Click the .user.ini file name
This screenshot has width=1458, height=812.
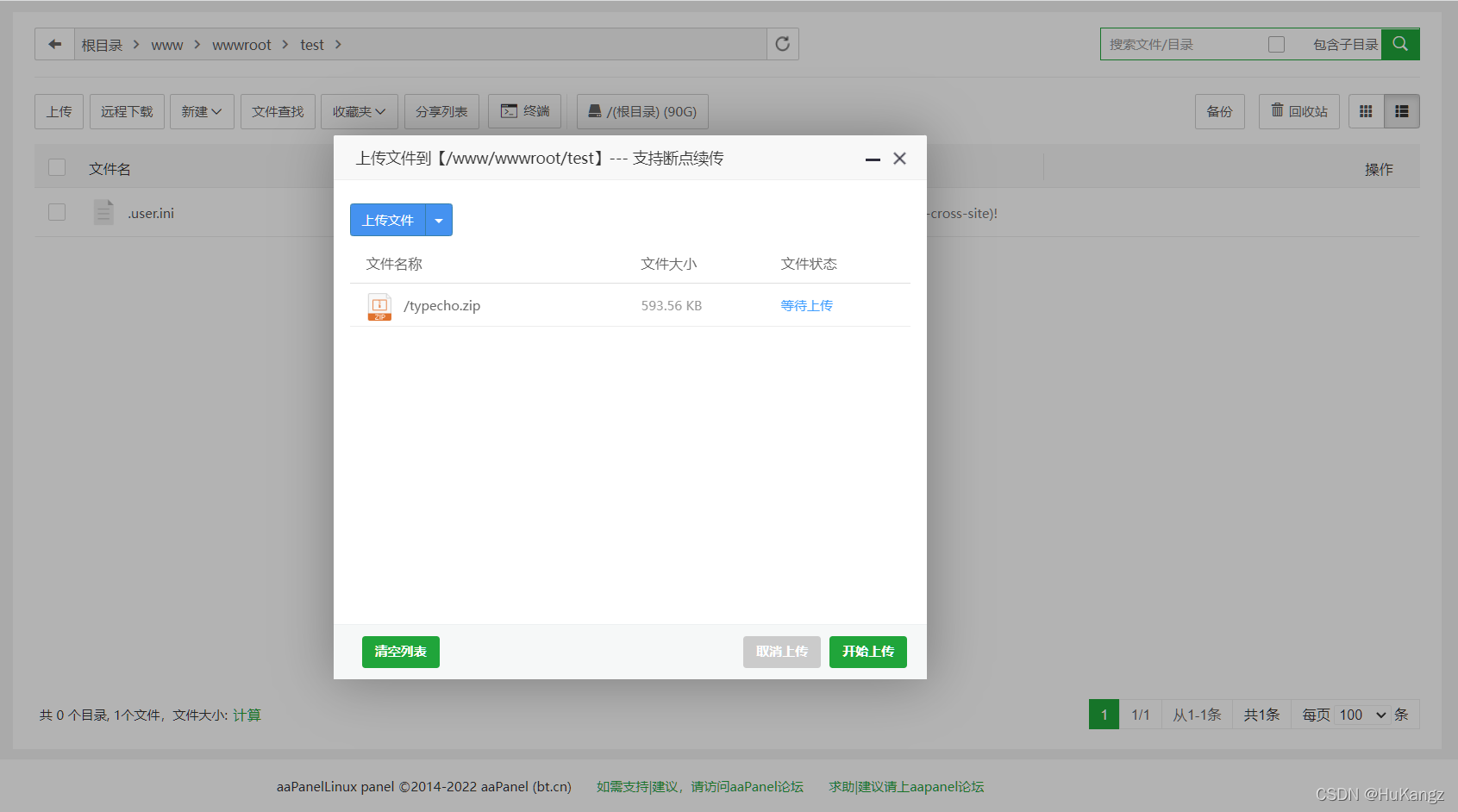[151, 213]
